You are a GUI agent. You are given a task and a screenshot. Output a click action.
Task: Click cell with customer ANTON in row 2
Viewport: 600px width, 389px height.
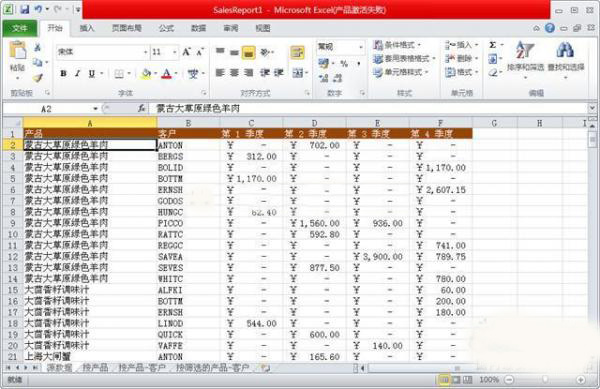(x=188, y=145)
